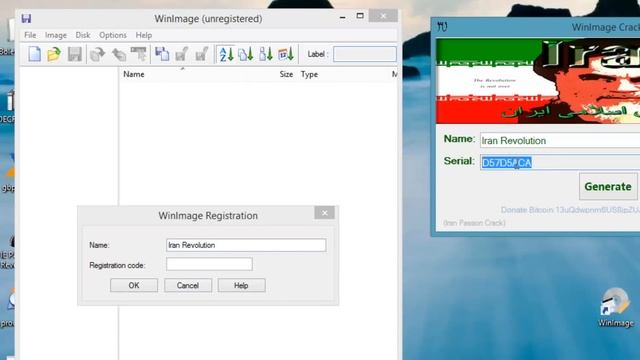Click the Donate Bitcoin text in crack window
Image resolution: width=640 pixels, height=360 pixels.
tap(570, 210)
